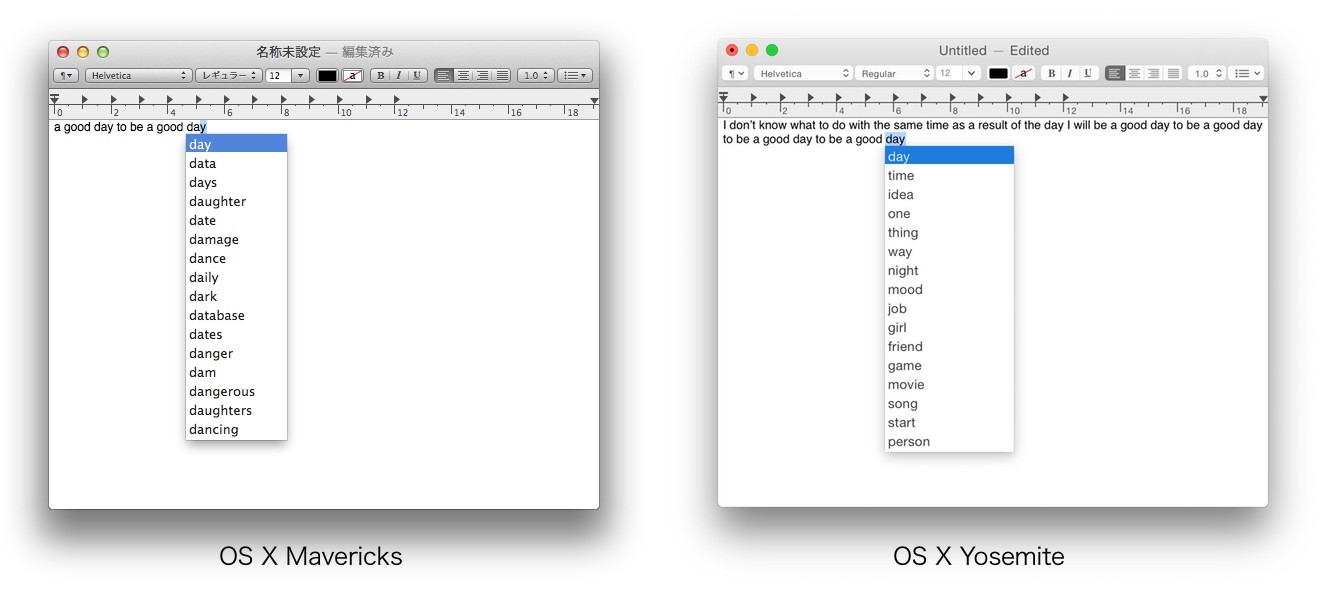Screen dimensions: 1324x590
Task: Justify text in Mavericks window
Action: click(x=502, y=76)
